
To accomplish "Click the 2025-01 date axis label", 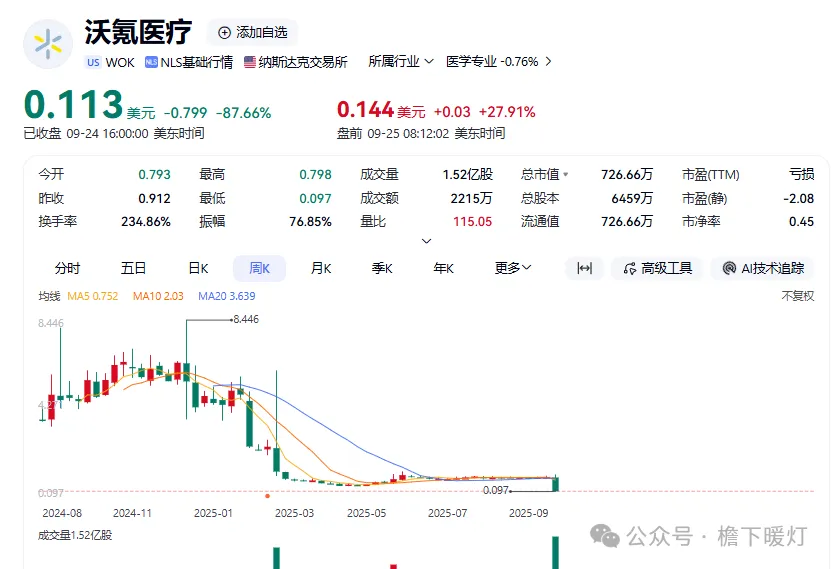I will point(213,513).
